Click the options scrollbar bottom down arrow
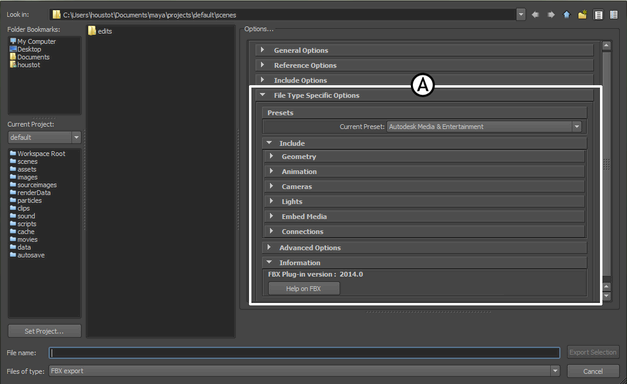The width and height of the screenshot is (627, 384). [606, 296]
